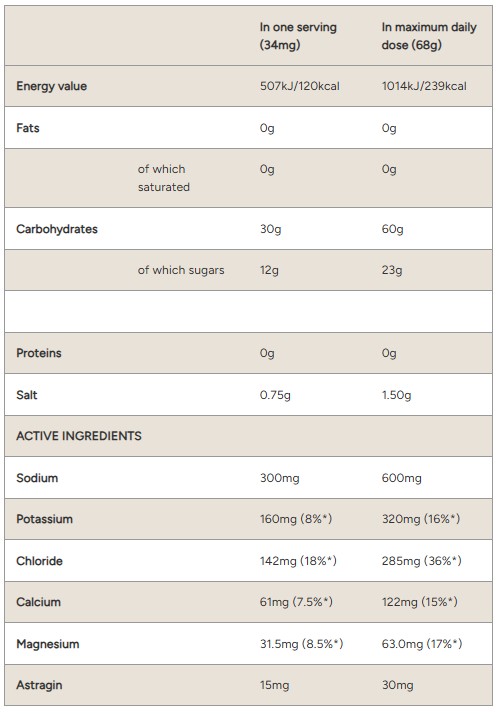Viewport: 498px width, 715px height.
Task: Select the Potassium 160mg (8%*) cell
Action: tap(296, 519)
